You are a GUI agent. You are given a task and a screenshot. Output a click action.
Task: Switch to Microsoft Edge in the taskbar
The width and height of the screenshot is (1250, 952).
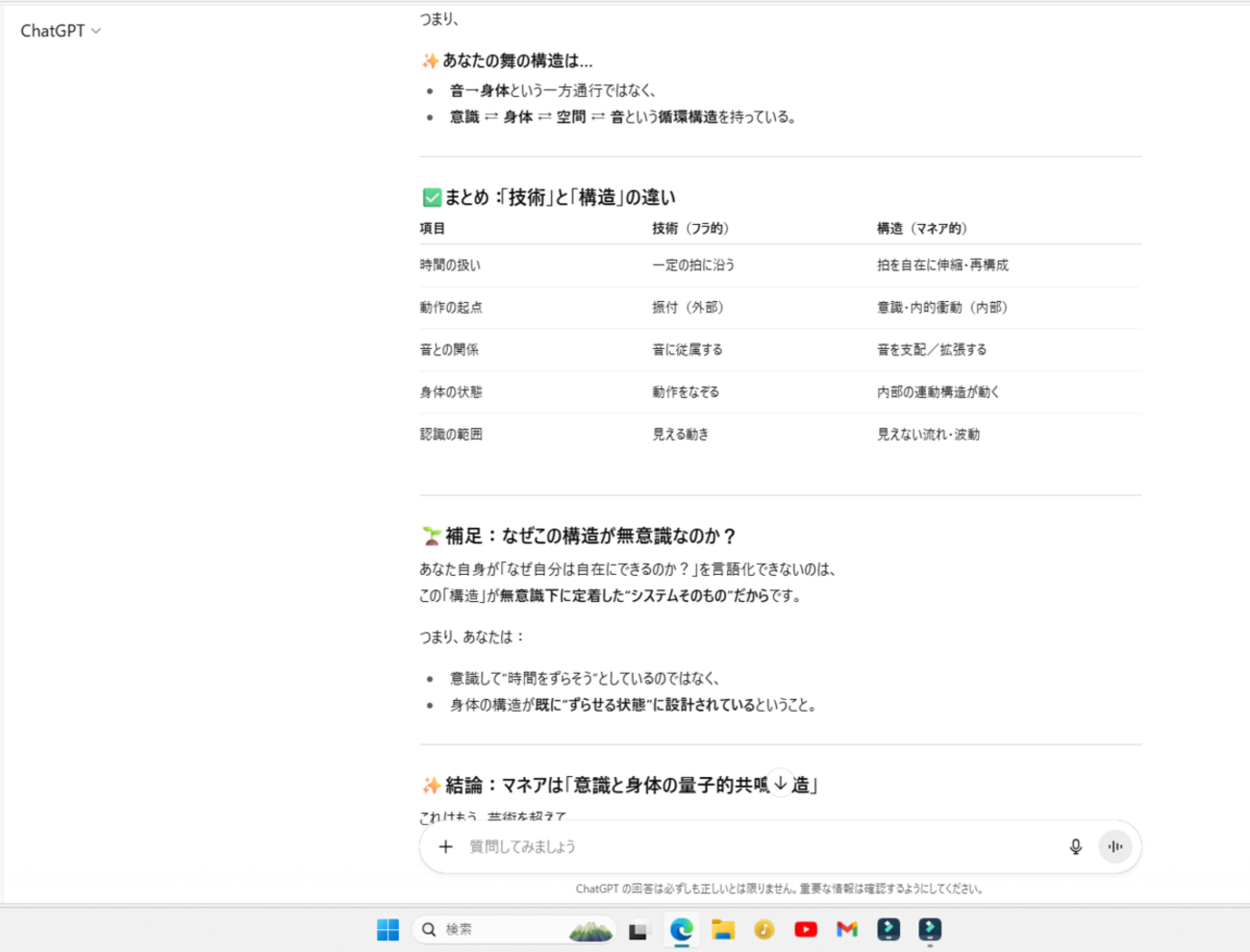pos(682,929)
